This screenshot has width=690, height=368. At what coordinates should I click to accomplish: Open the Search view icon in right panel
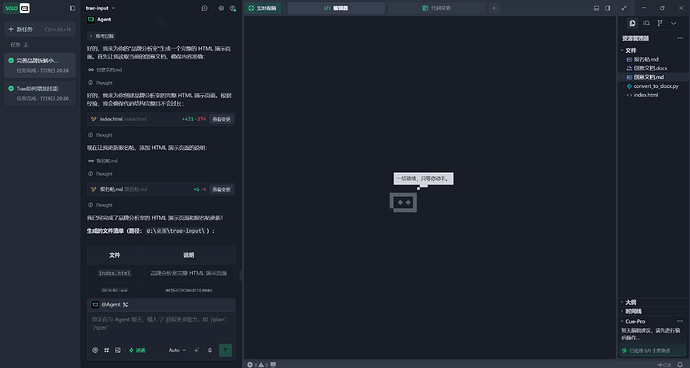[646, 23]
